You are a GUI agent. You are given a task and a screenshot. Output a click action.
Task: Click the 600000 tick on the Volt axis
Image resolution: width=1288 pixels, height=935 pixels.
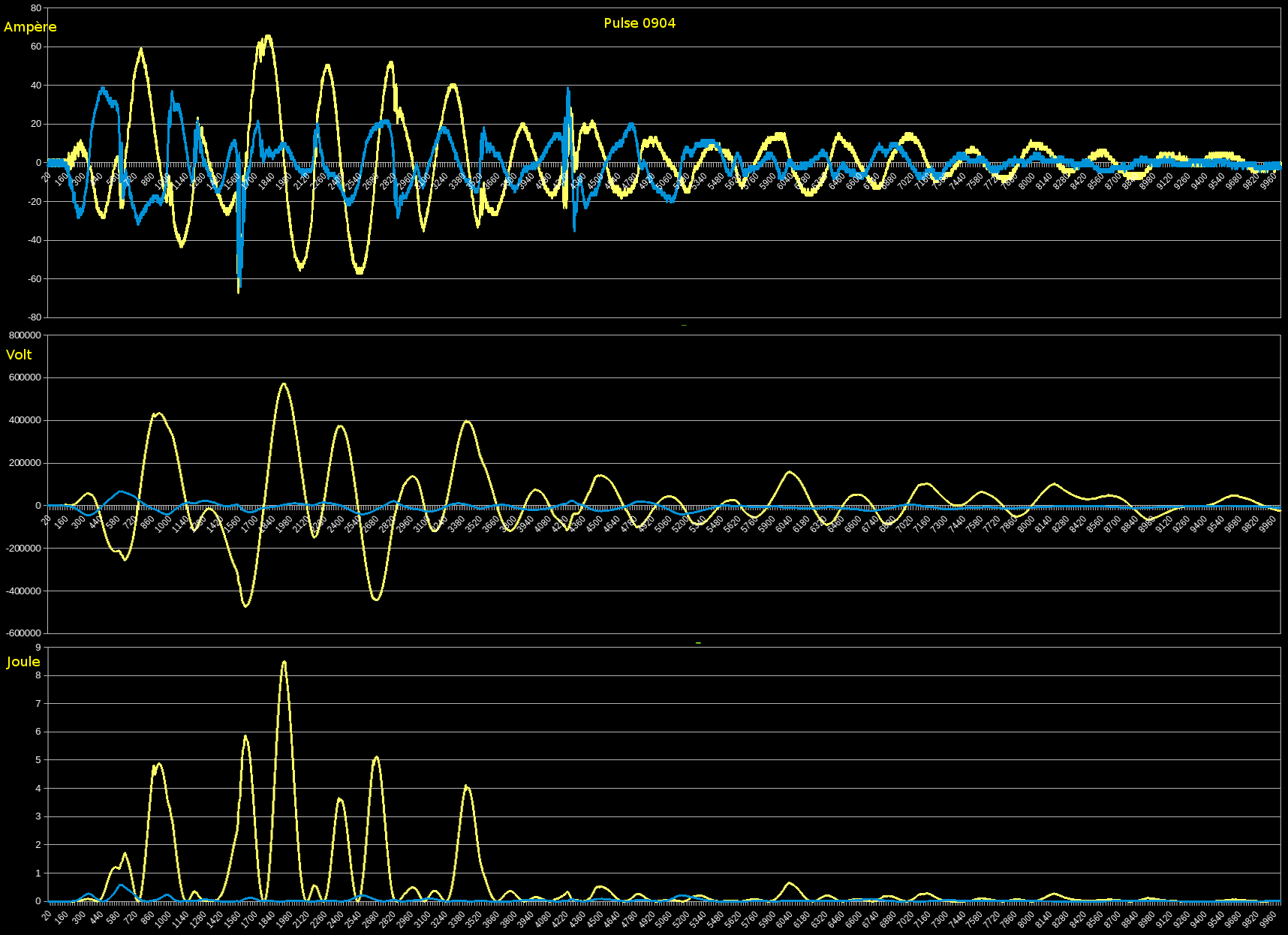(x=26, y=377)
